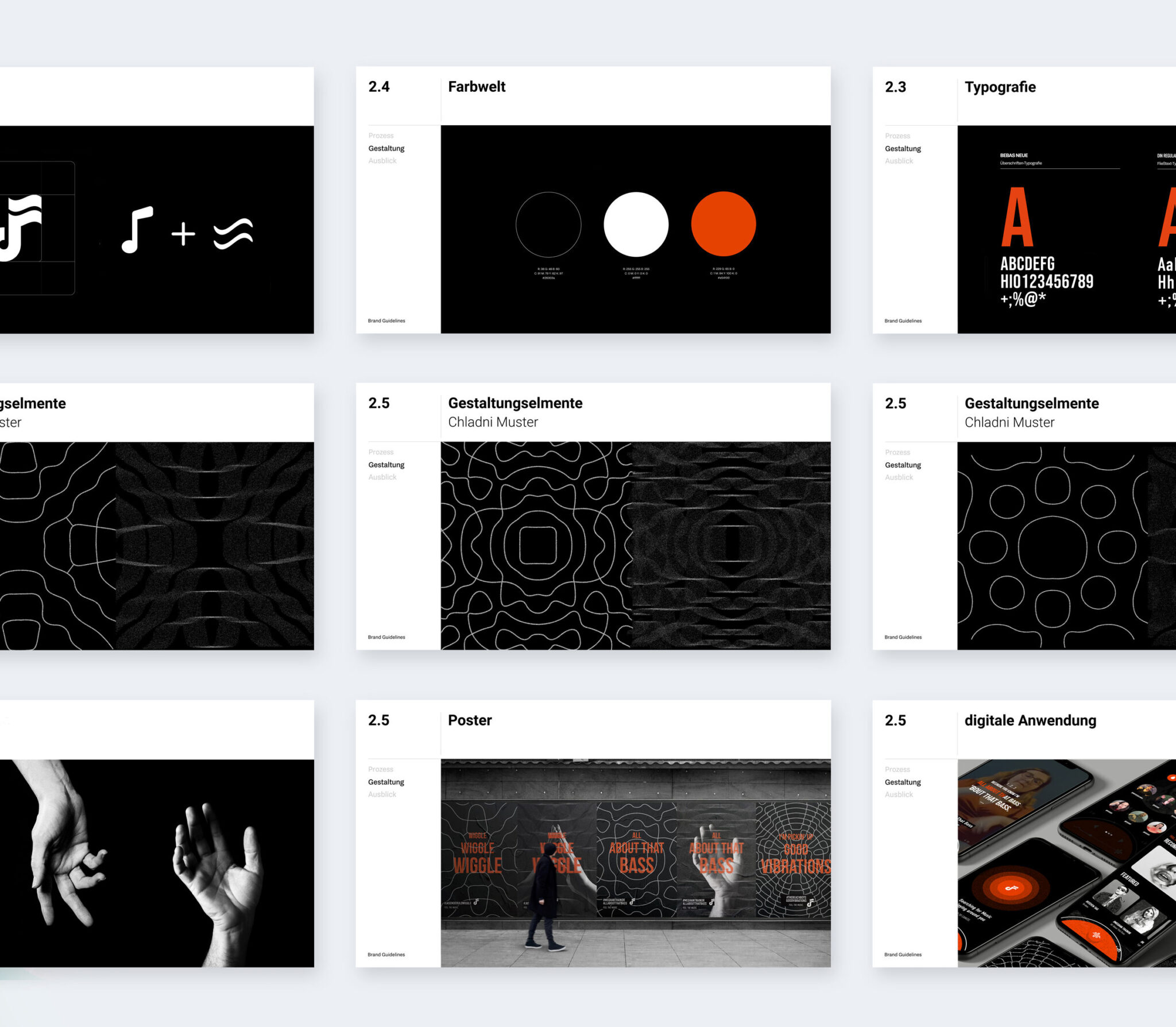
Task: Open Prozess on the Typografie slide
Action: (x=898, y=136)
